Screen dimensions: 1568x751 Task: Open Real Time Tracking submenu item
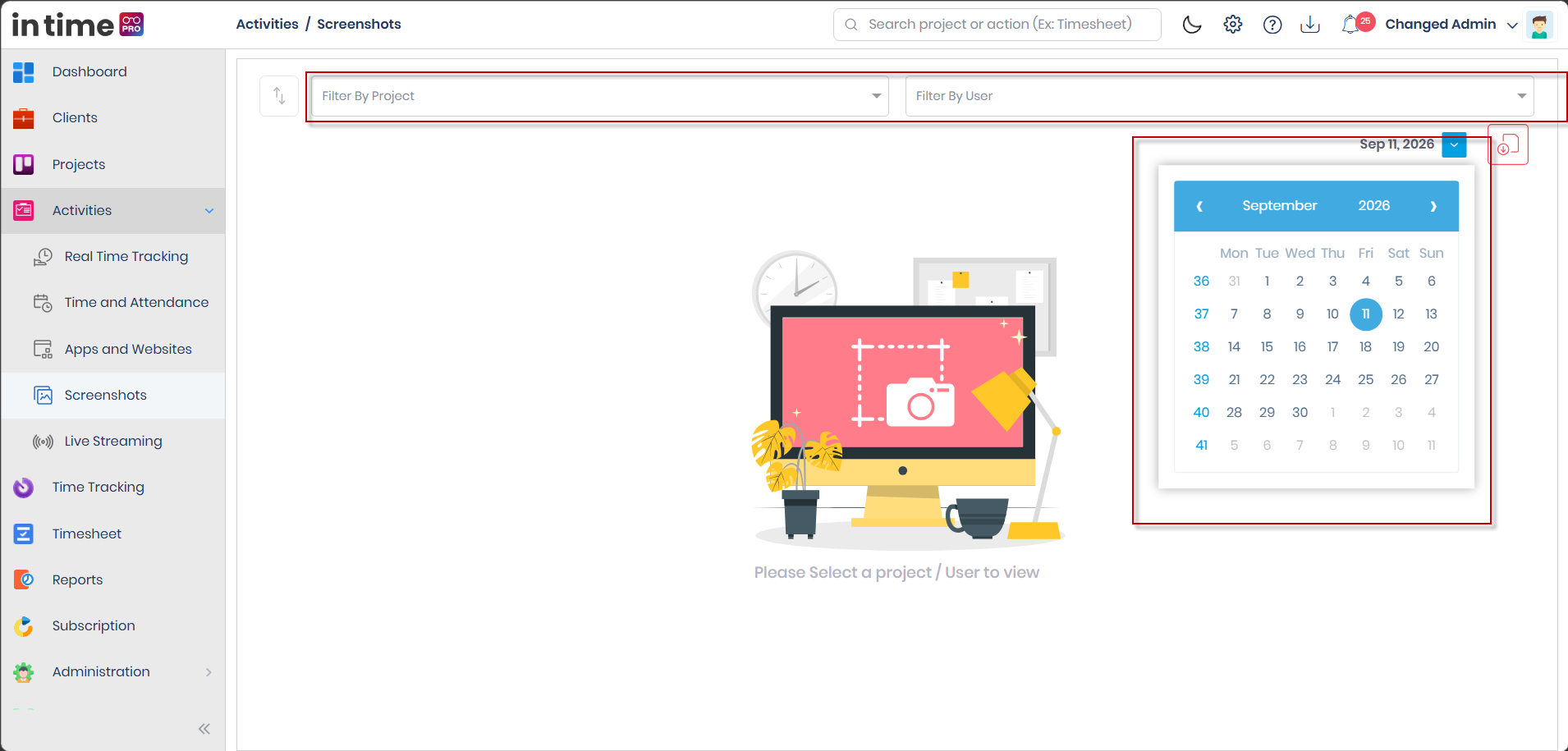[112, 256]
